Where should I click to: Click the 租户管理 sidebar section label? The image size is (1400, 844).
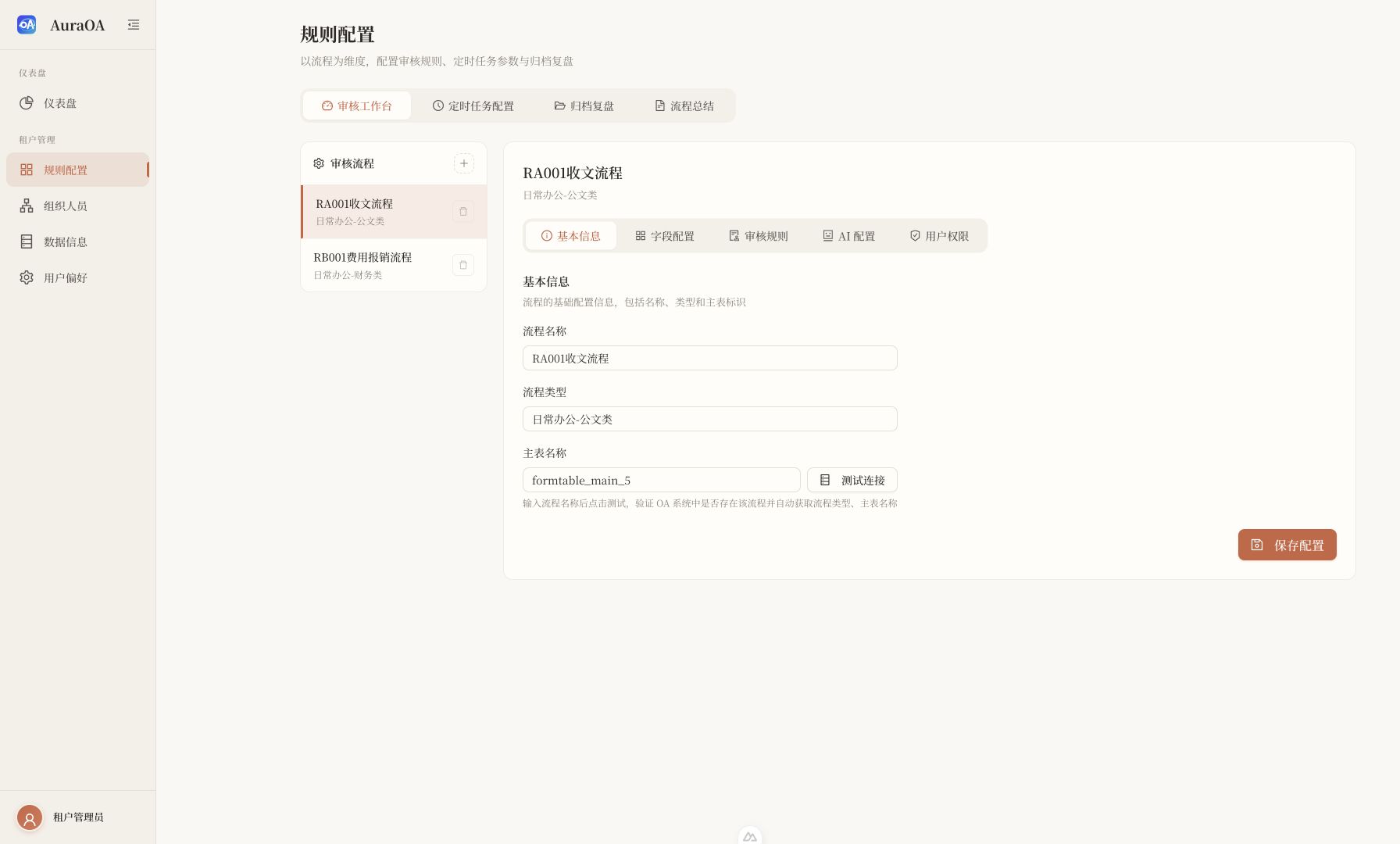[37, 140]
